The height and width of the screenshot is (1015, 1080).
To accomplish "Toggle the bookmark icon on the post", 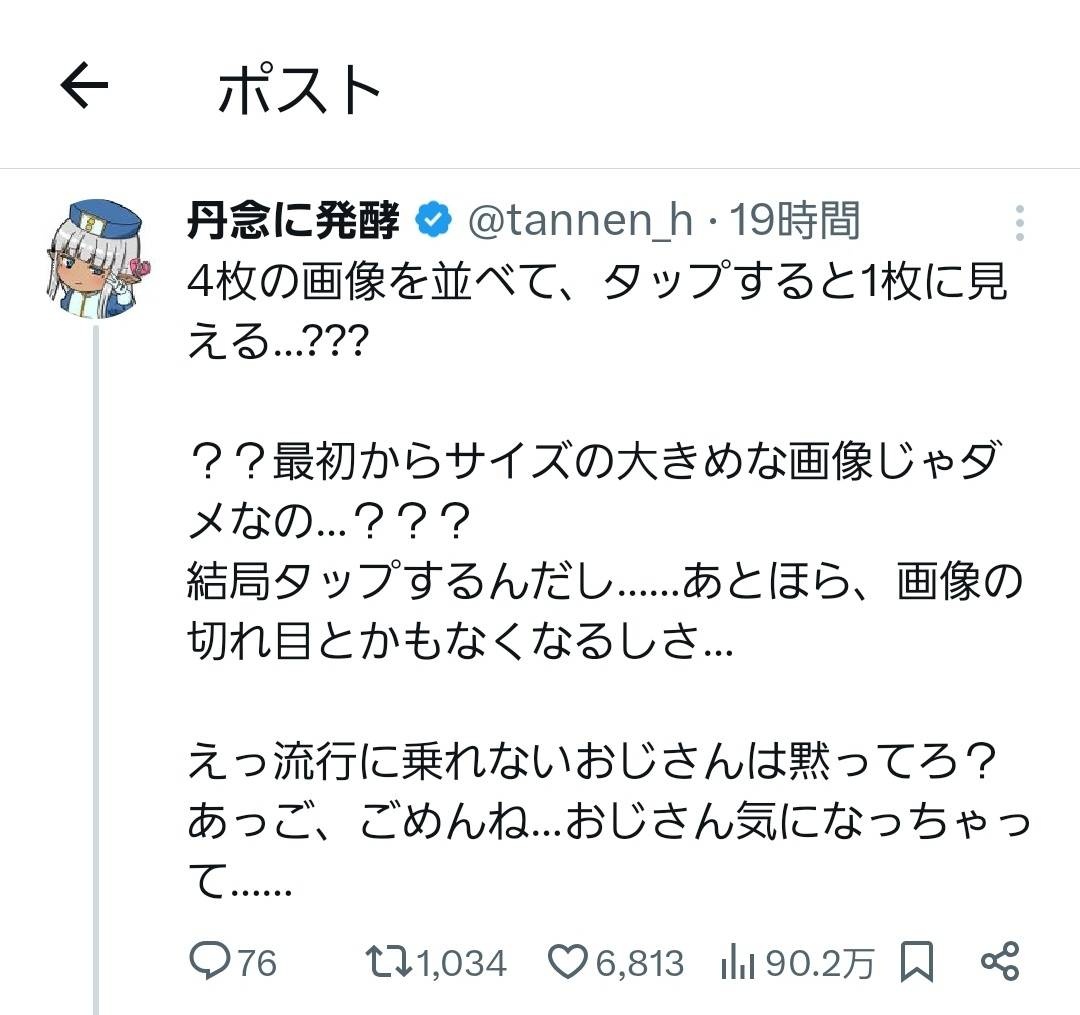I will tap(916, 962).
